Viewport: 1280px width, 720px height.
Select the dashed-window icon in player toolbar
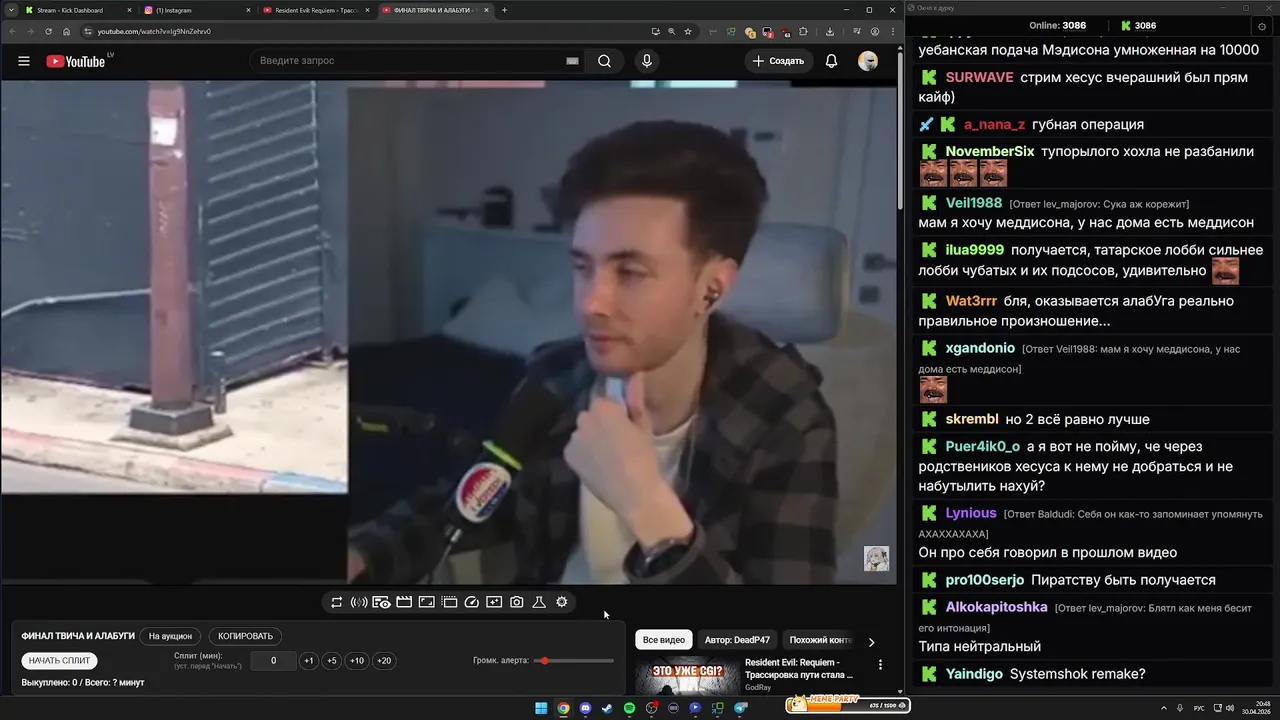[449, 602]
